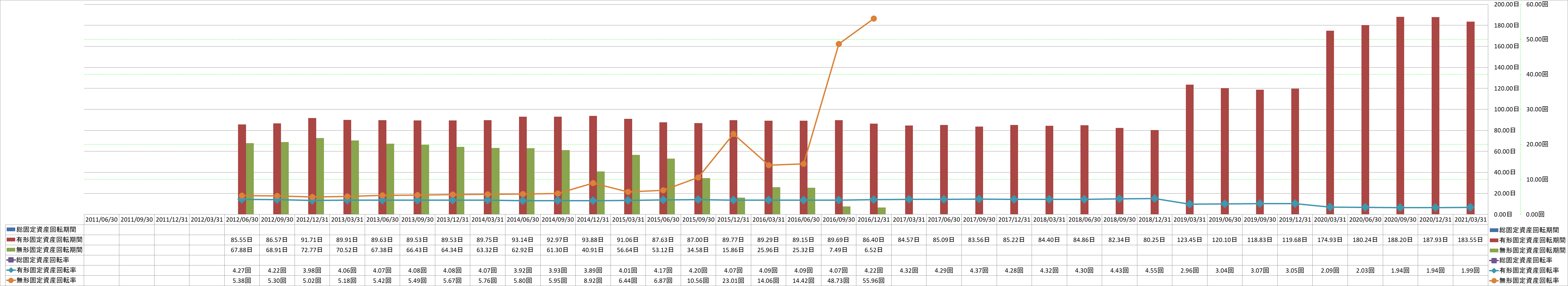Viewport: 1568px width, 286px height.
Task: Select the orange line marker above 2016/09/30
Action: tap(839, 44)
